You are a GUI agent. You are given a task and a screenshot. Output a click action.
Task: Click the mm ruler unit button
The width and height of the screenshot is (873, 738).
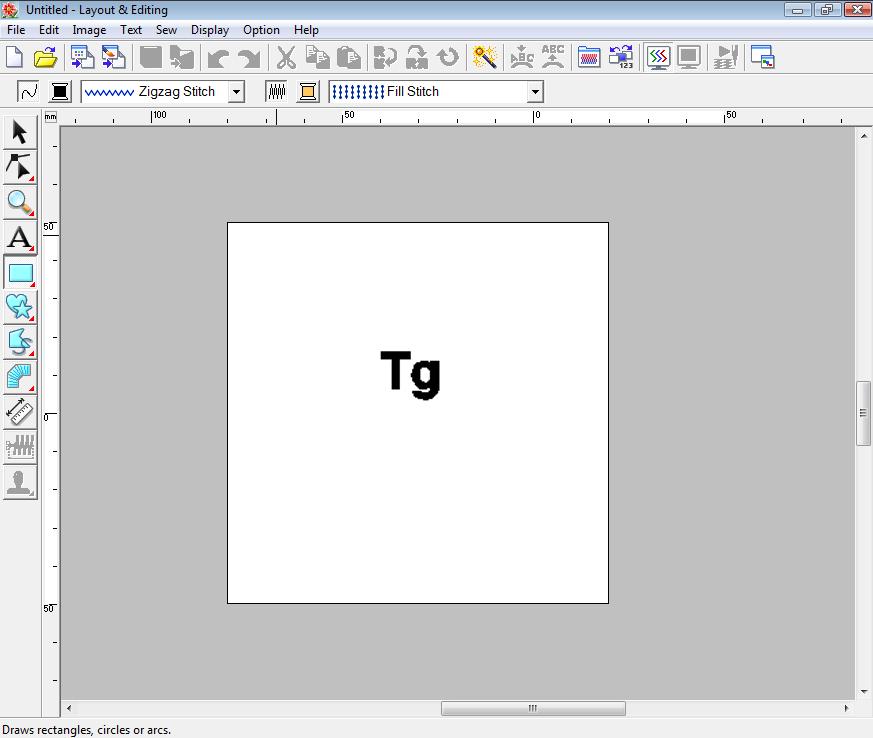(51, 117)
